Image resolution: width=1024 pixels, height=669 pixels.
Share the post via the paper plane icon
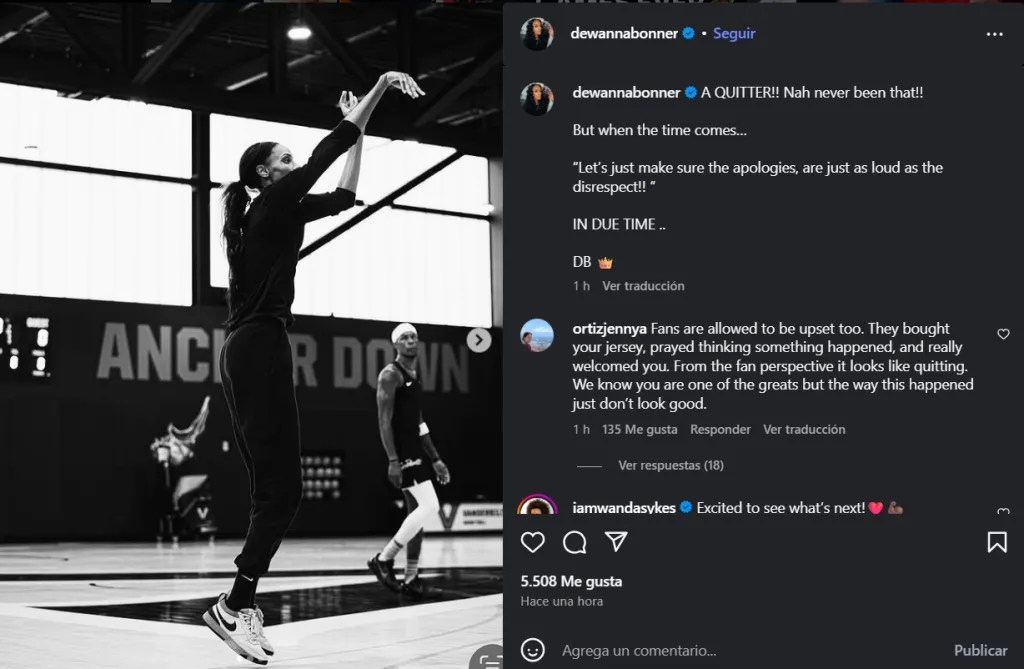615,542
